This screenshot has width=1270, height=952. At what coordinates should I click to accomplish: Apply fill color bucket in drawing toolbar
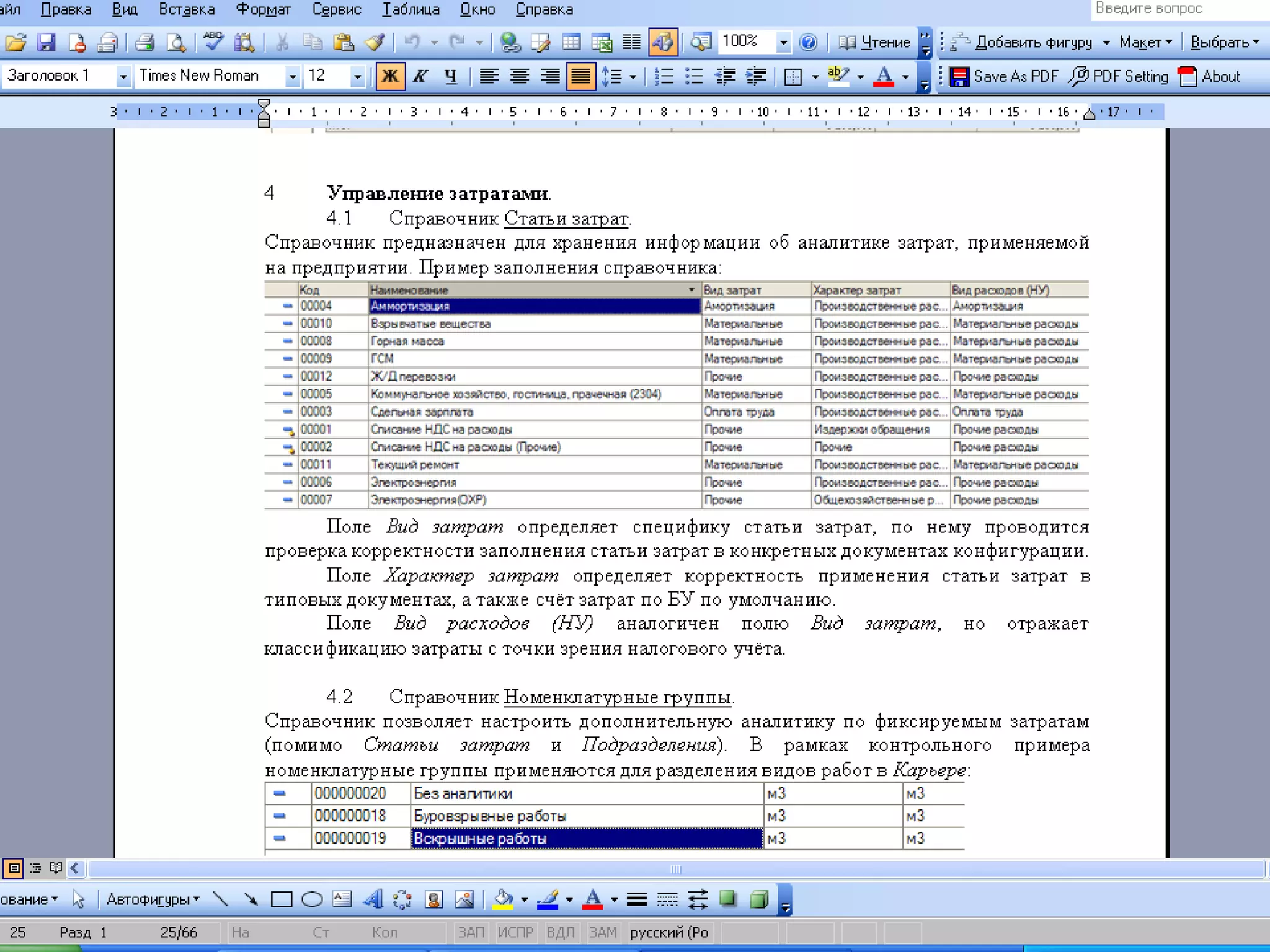(x=503, y=899)
